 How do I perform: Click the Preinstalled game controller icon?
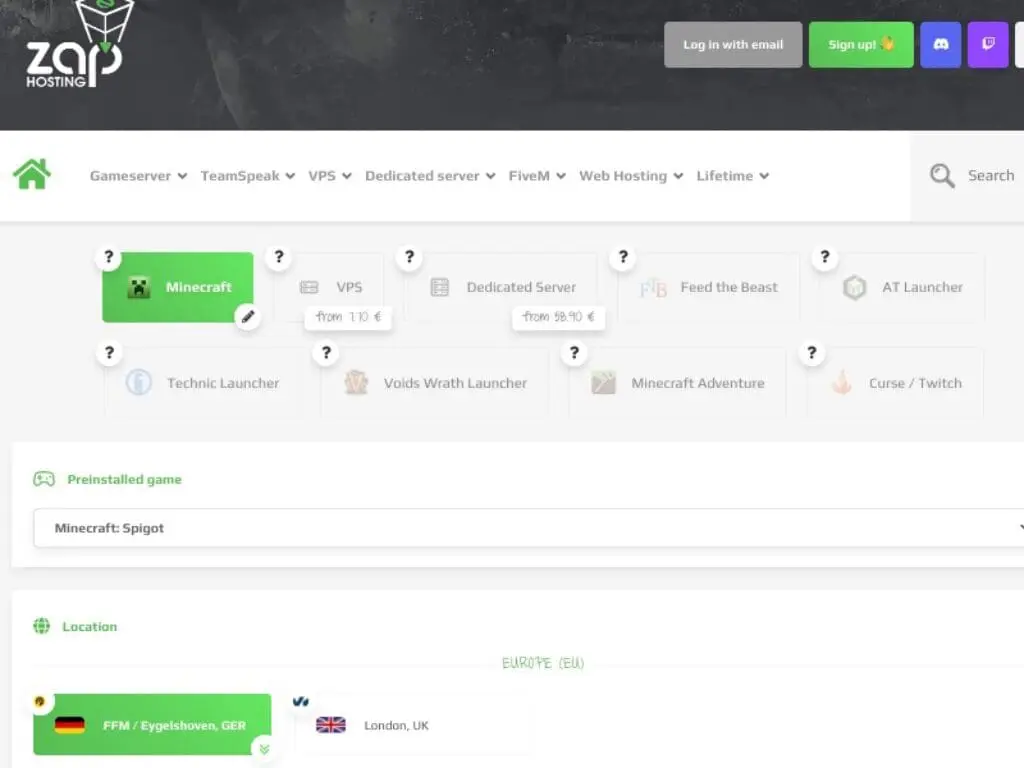[x=44, y=479]
